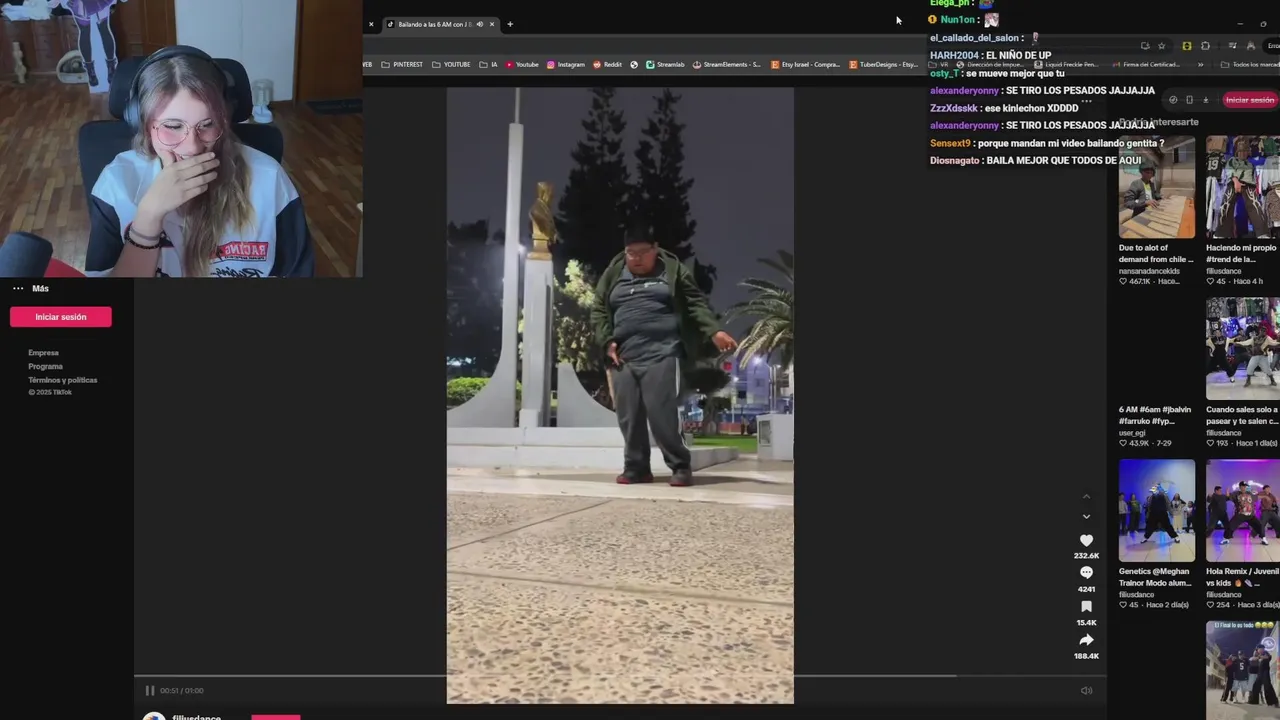Open the media control music-list icon

point(1232,46)
